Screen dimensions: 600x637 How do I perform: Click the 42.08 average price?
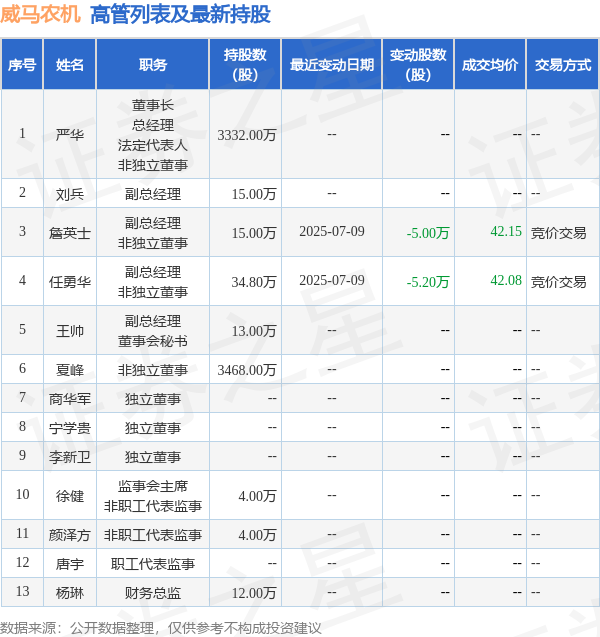506,280
